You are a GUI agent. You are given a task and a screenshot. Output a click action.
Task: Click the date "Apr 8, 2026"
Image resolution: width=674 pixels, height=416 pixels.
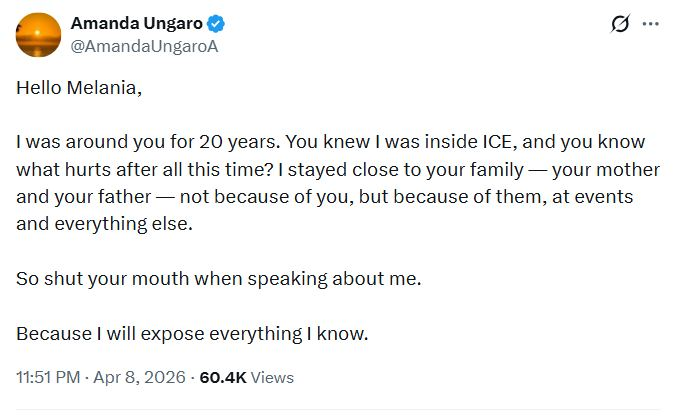[143, 378]
